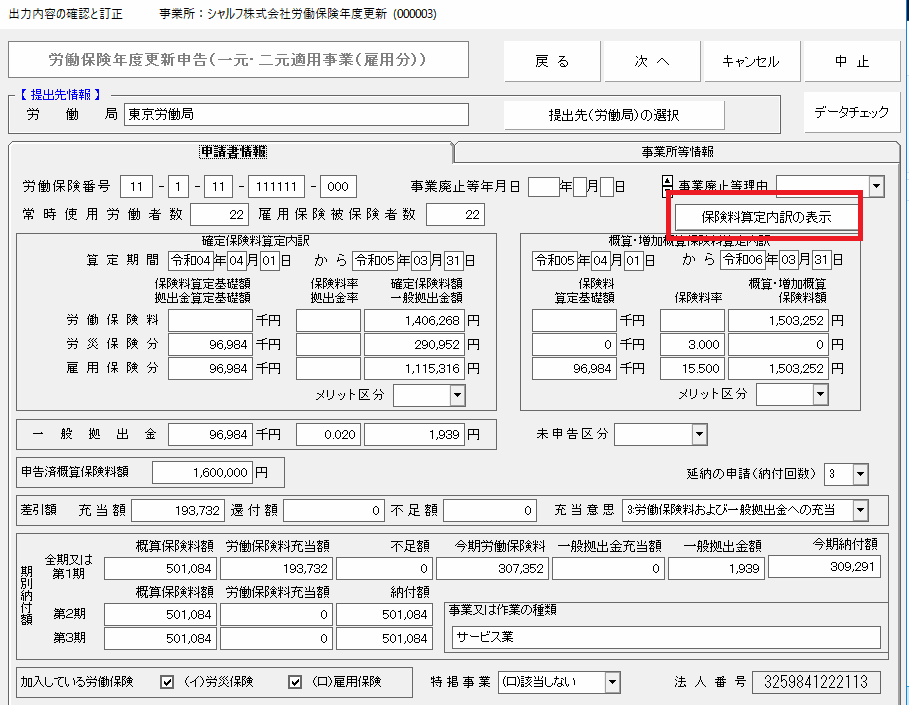This screenshot has width=909, height=705.
Task: Click the 戻る (back) button
Action: click(552, 61)
